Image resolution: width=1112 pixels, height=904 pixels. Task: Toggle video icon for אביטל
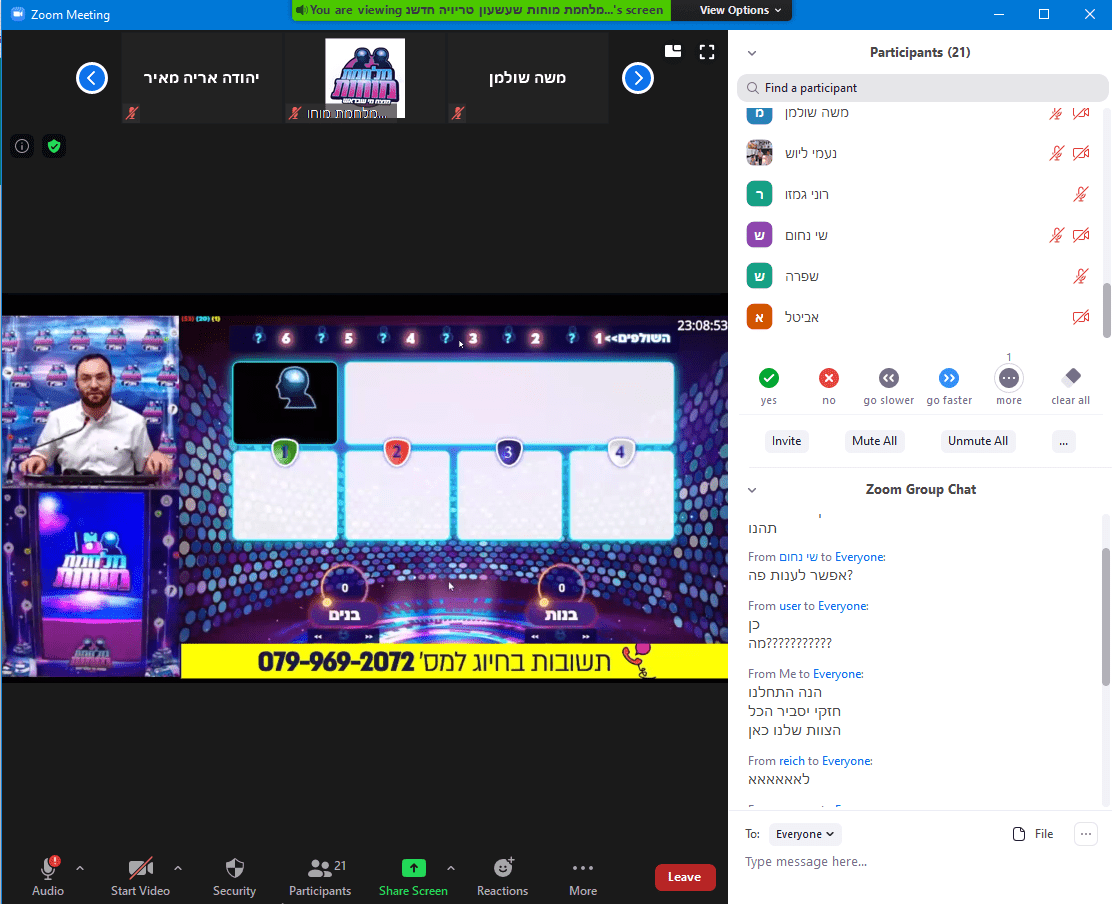(1081, 318)
